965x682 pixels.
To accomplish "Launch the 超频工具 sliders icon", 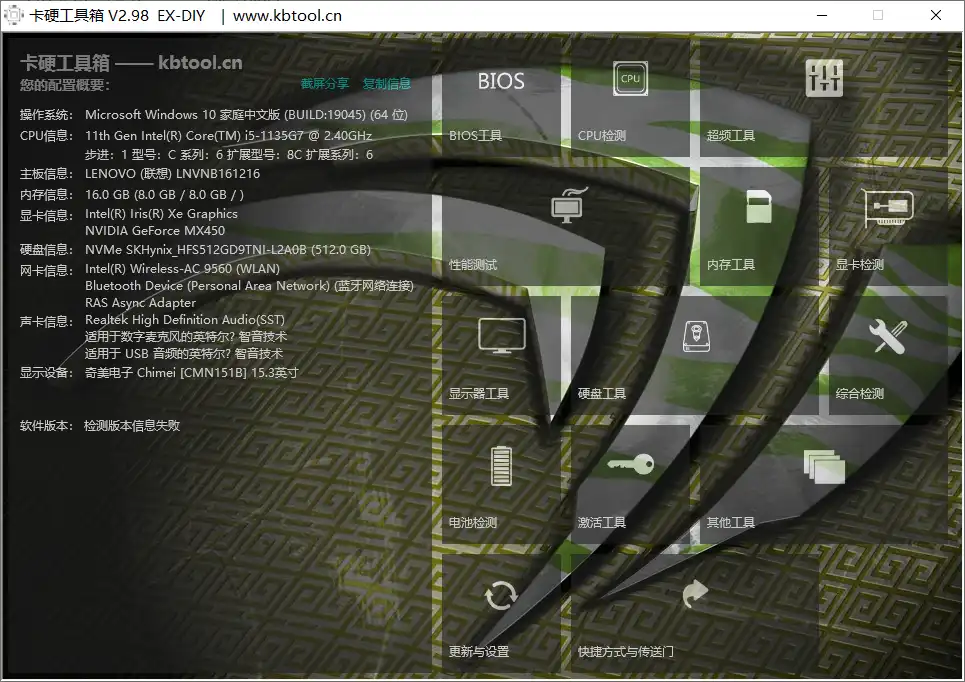I will click(x=823, y=78).
